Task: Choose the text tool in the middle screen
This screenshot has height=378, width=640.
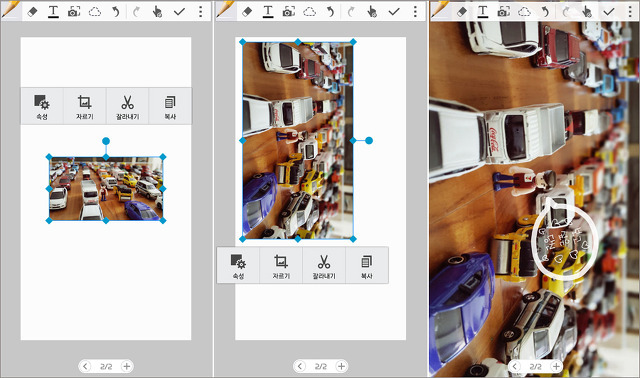Action: point(268,12)
